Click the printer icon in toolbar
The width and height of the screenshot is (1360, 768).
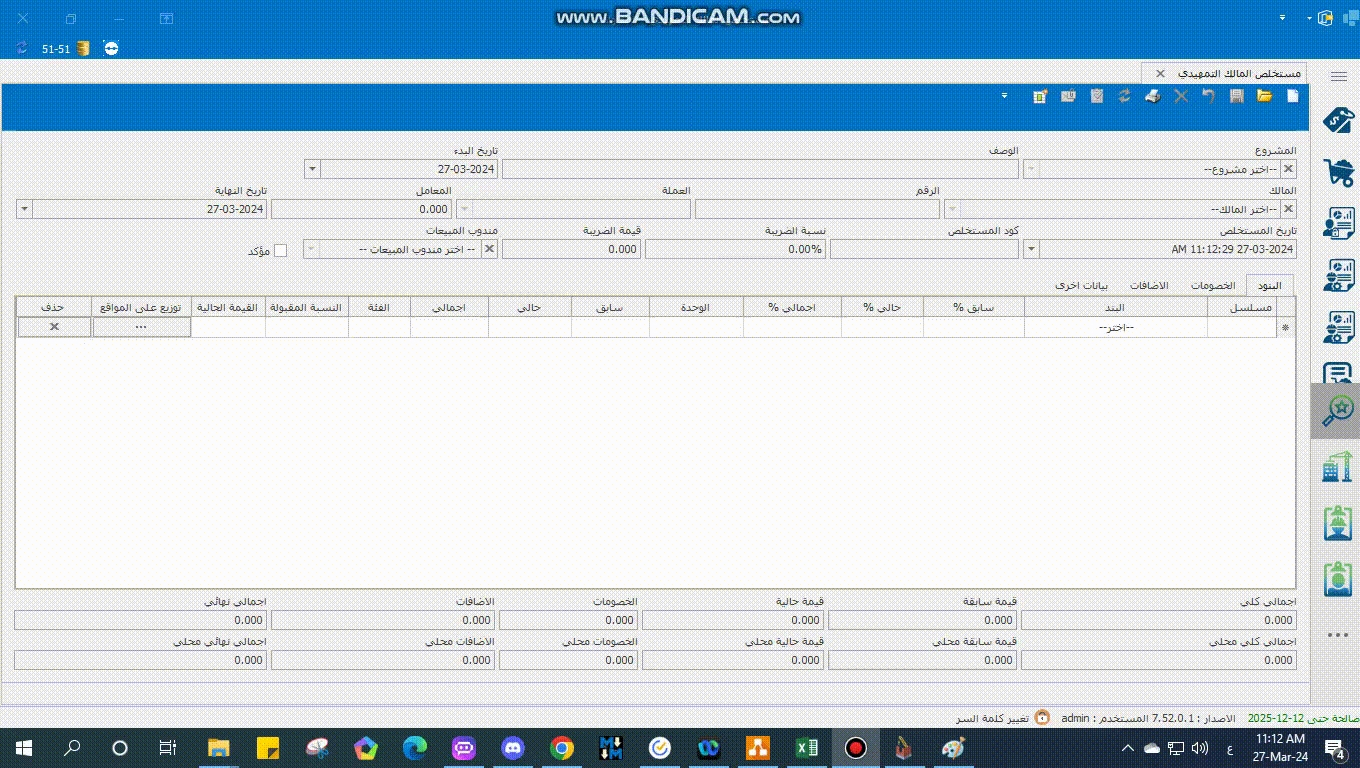pyautogui.click(x=1152, y=96)
